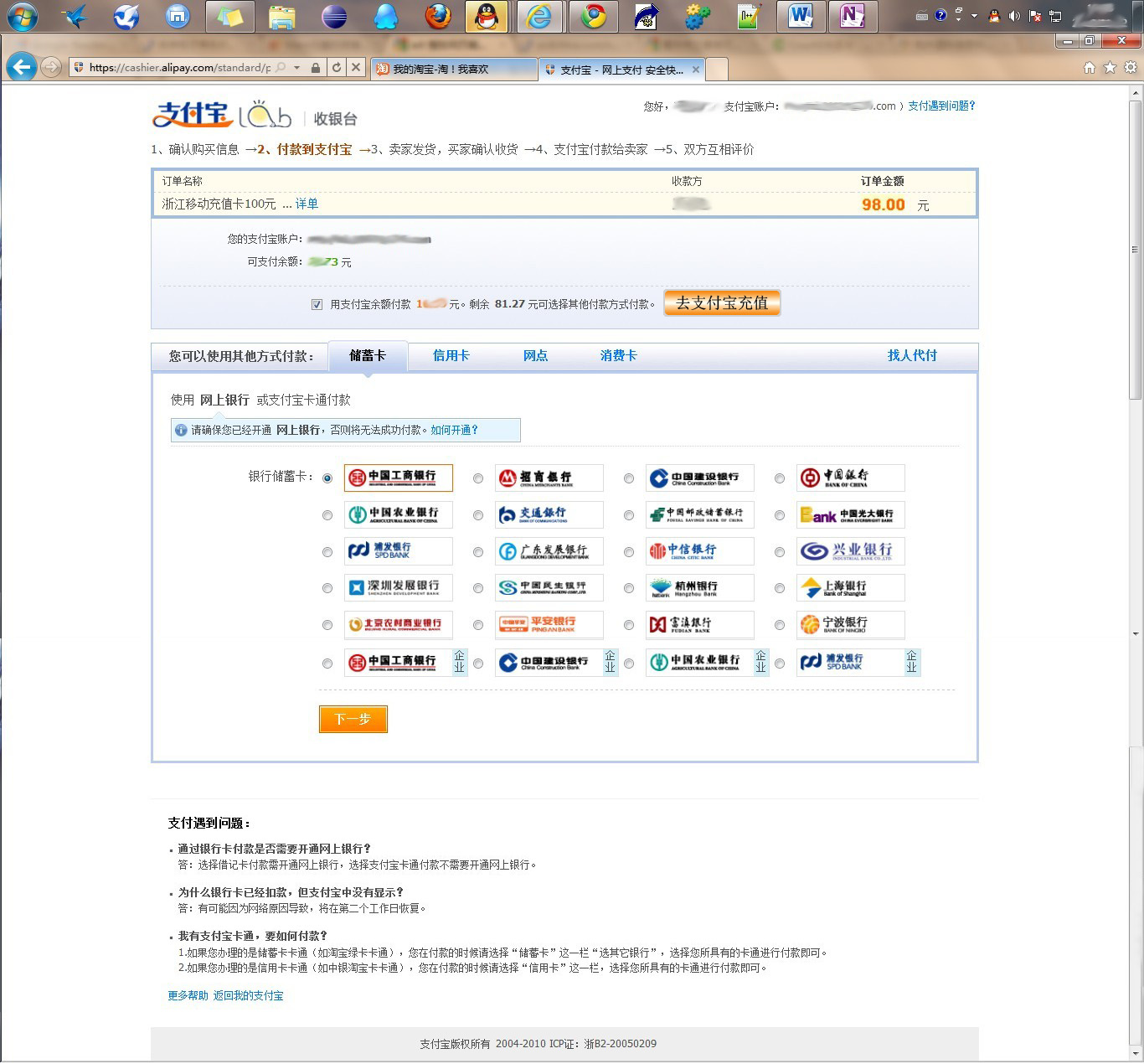The image size is (1144, 1064).
Task: Choose the 上海银行 logo
Action: point(851,588)
